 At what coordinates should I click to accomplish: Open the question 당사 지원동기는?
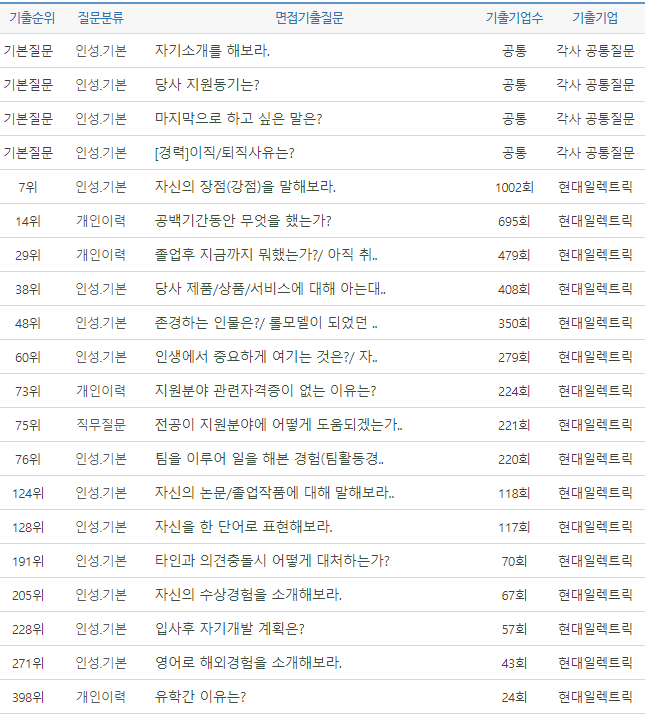point(208,84)
